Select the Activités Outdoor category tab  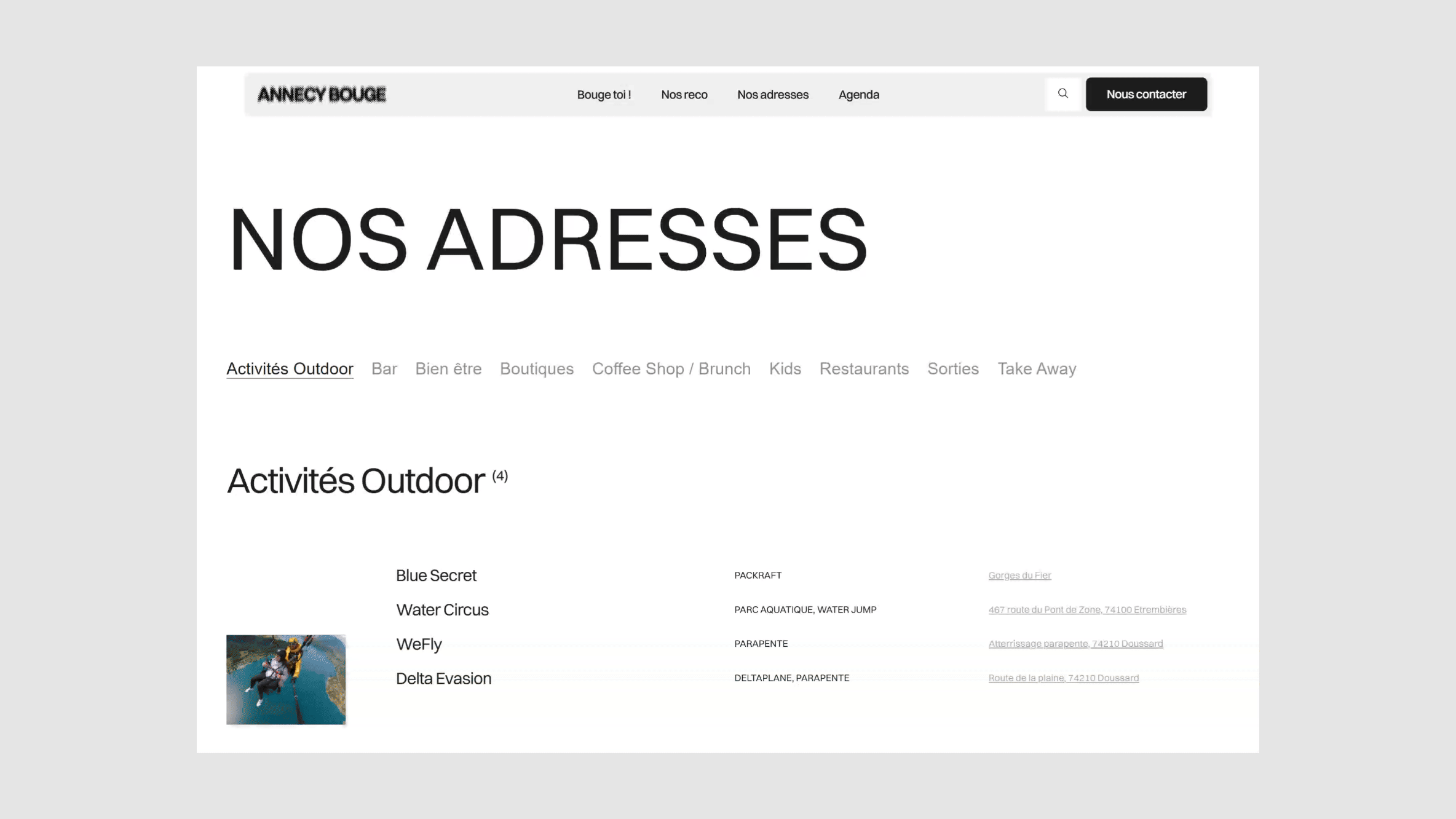(x=290, y=368)
